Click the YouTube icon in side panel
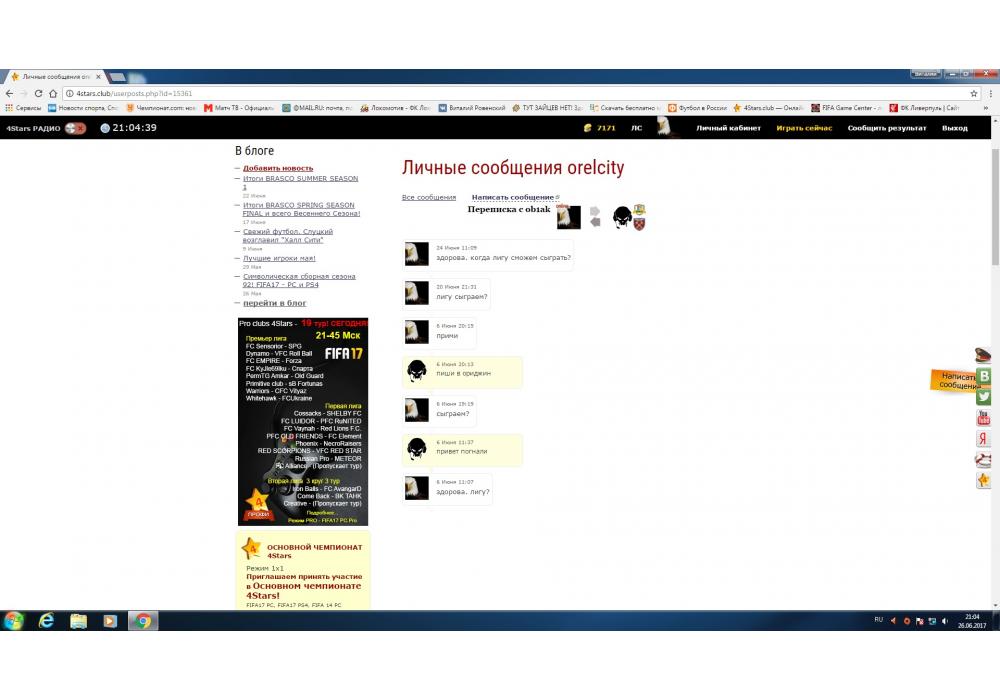 coord(984,418)
